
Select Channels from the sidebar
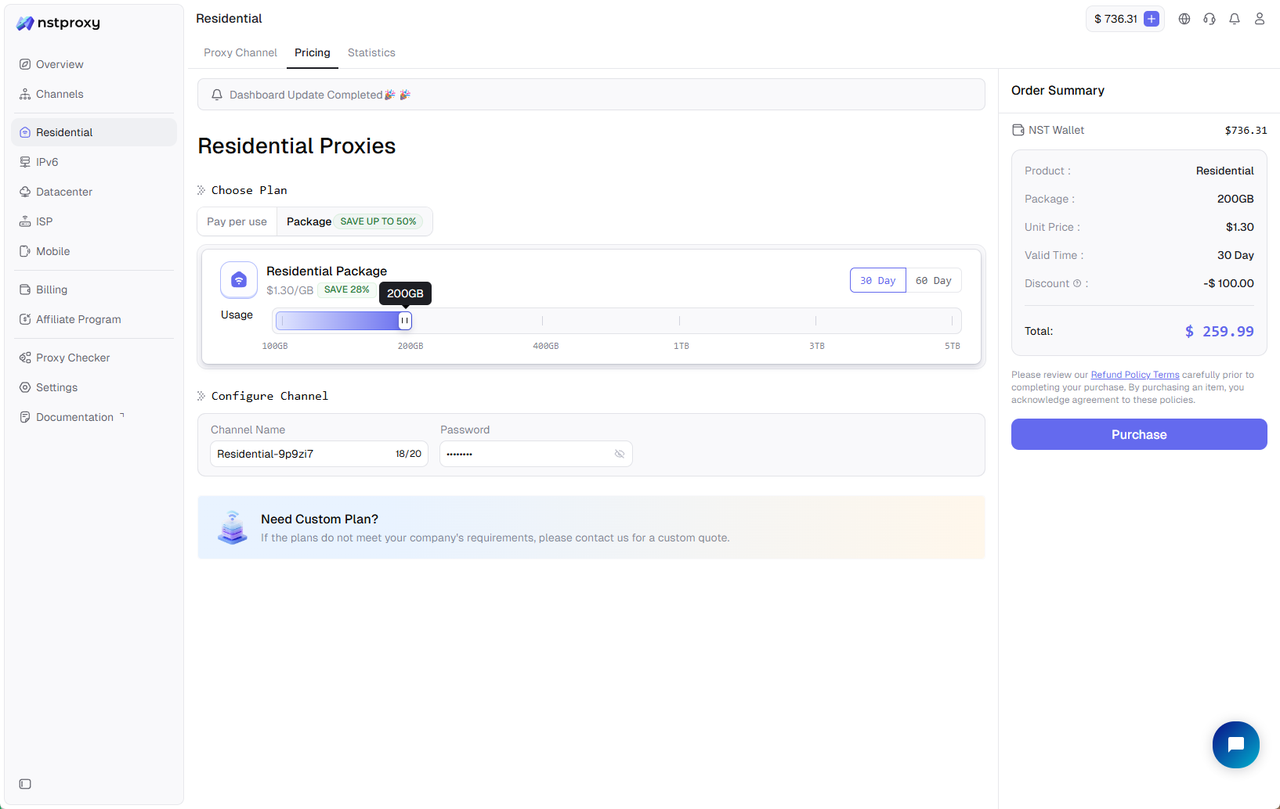60,94
